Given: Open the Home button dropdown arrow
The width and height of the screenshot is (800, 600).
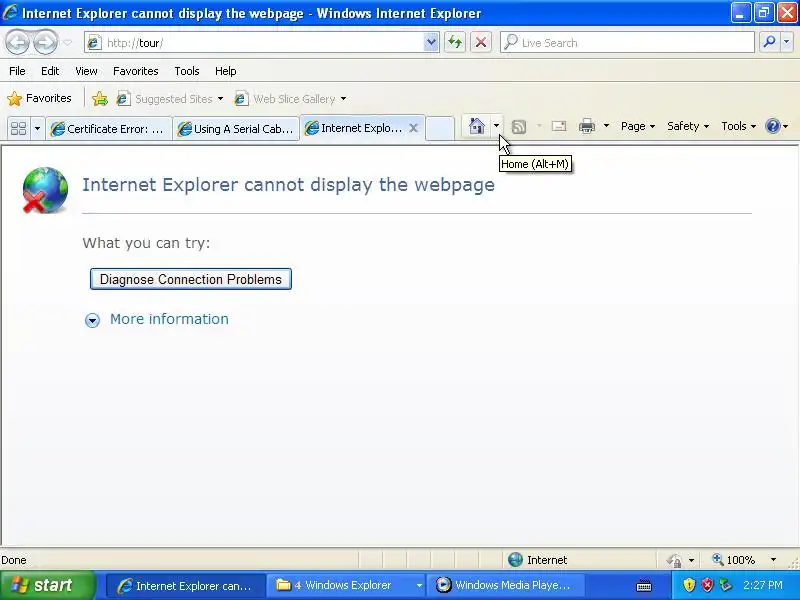Looking at the screenshot, I should [x=496, y=126].
